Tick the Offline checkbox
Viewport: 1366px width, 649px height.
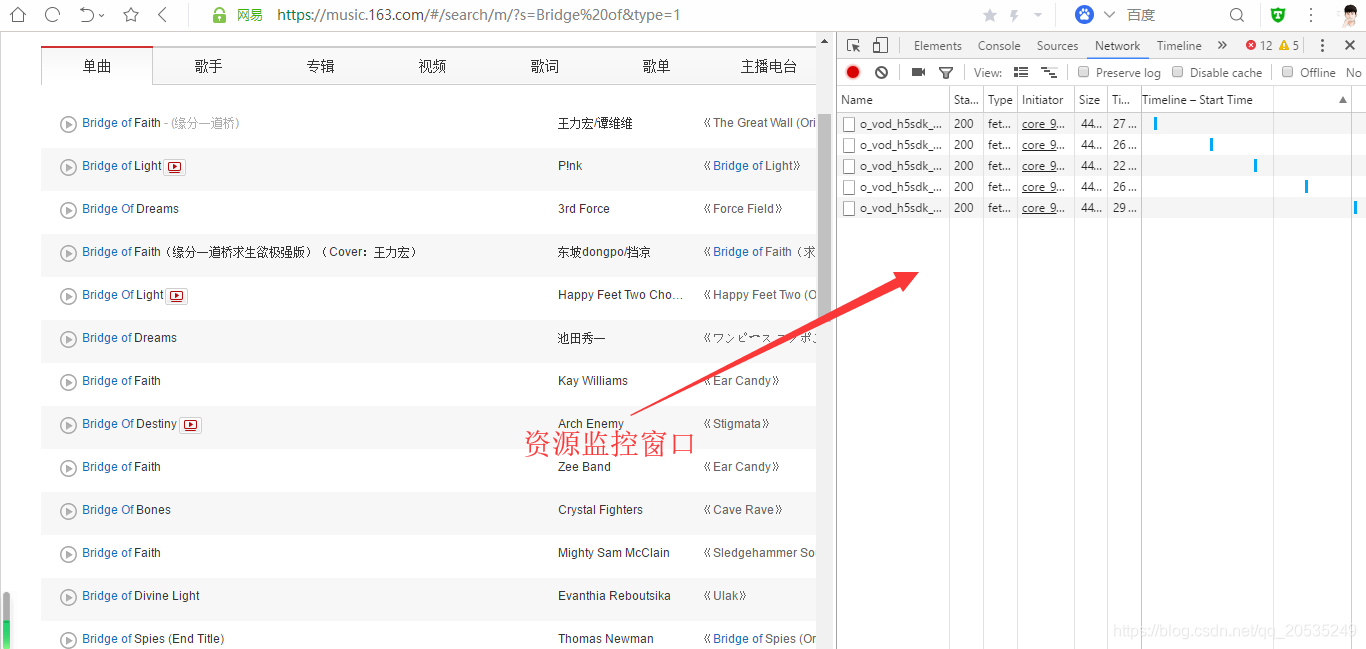tap(1287, 72)
